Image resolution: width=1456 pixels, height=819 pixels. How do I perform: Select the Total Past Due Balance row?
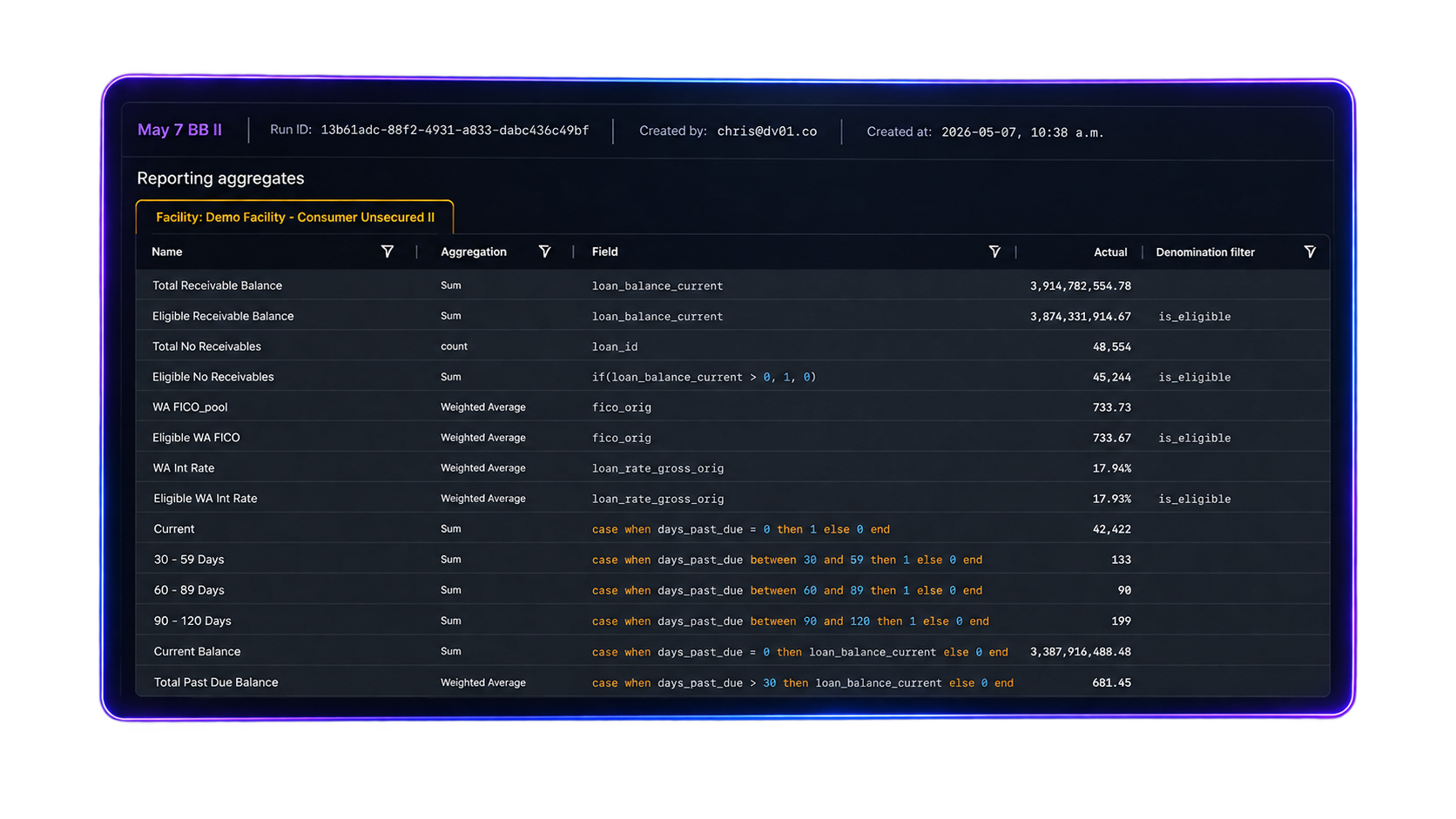732,681
